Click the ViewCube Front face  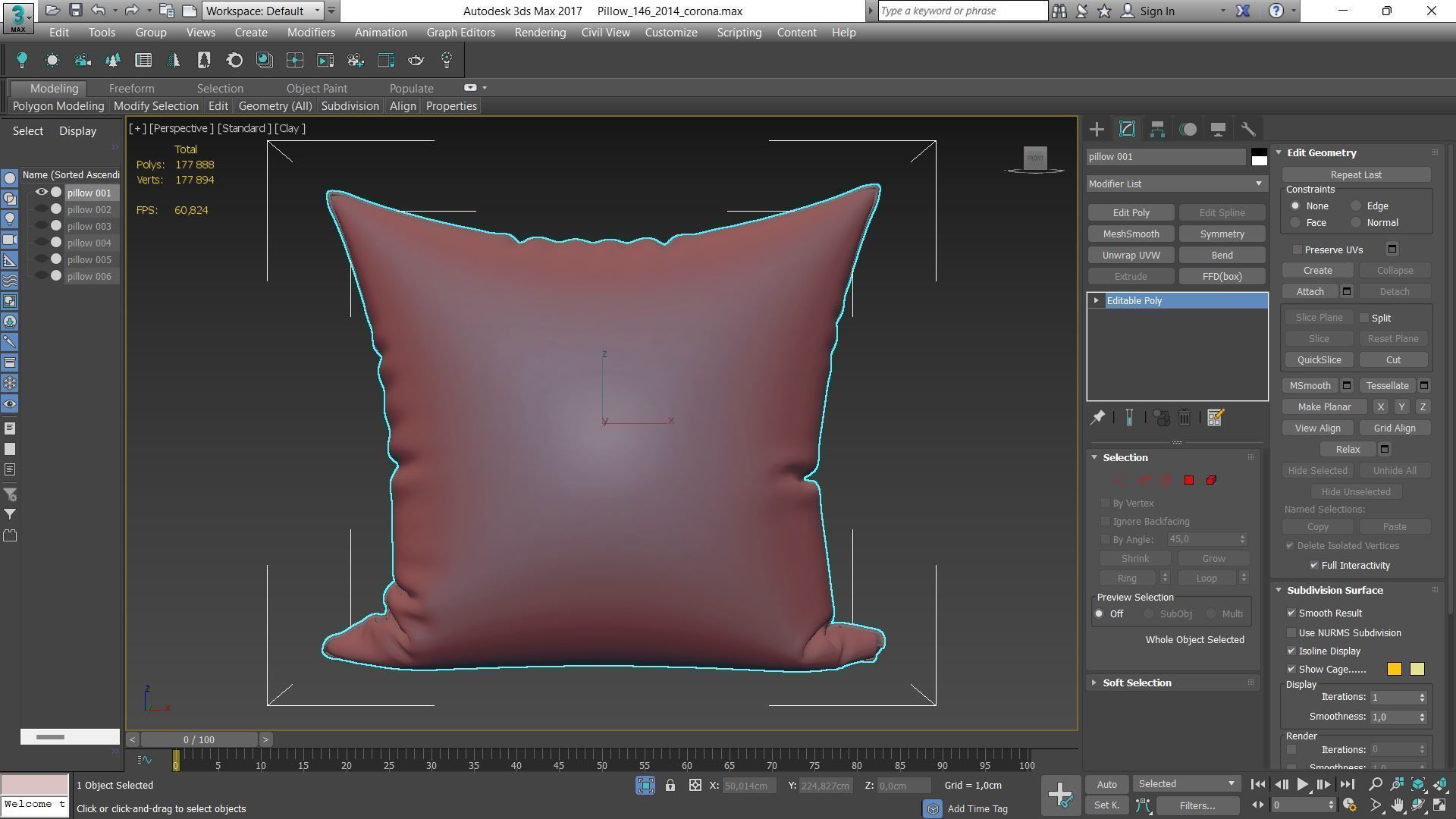tap(1035, 158)
